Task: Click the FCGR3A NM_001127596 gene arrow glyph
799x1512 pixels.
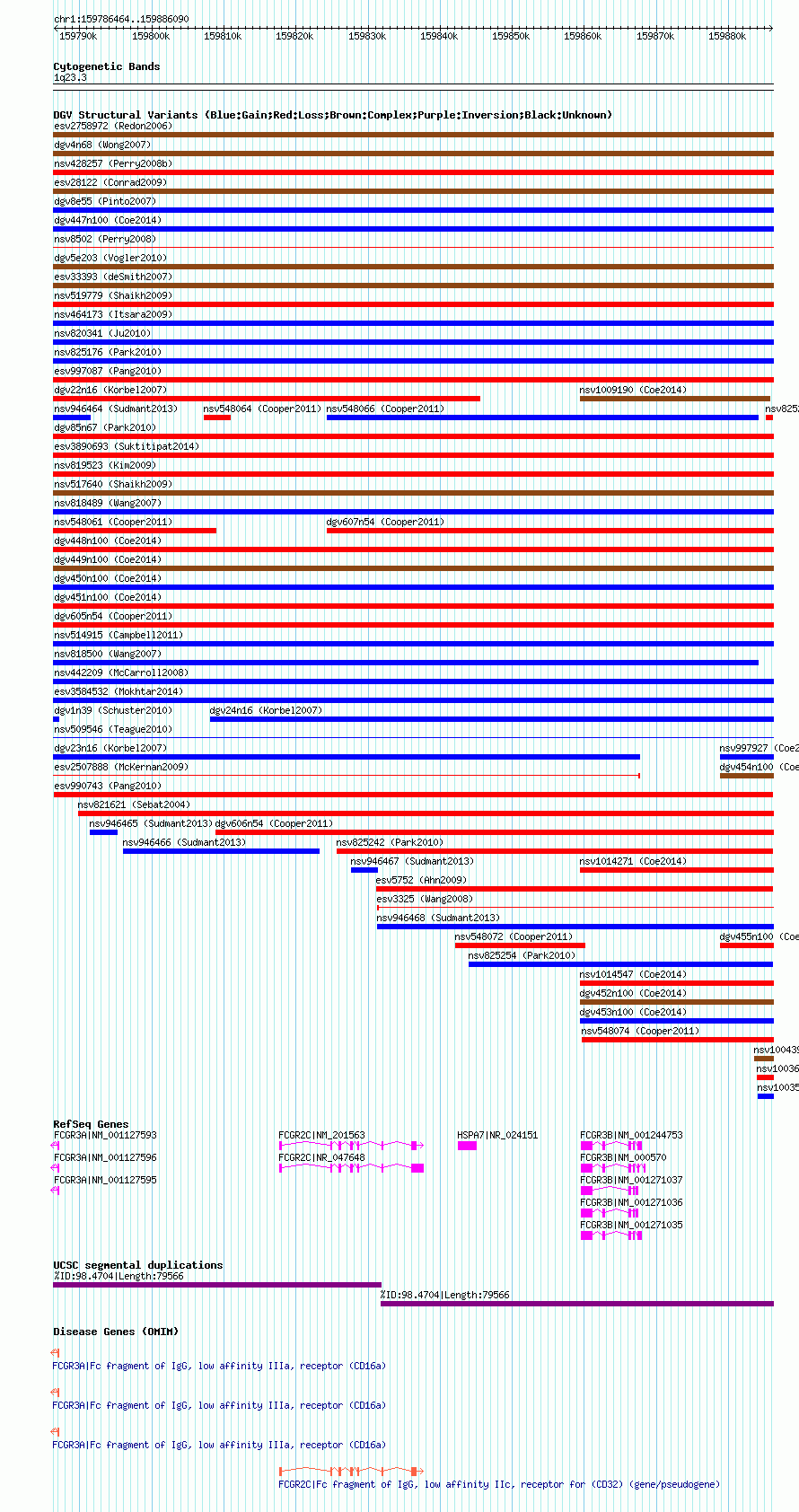Action: tap(56, 1168)
